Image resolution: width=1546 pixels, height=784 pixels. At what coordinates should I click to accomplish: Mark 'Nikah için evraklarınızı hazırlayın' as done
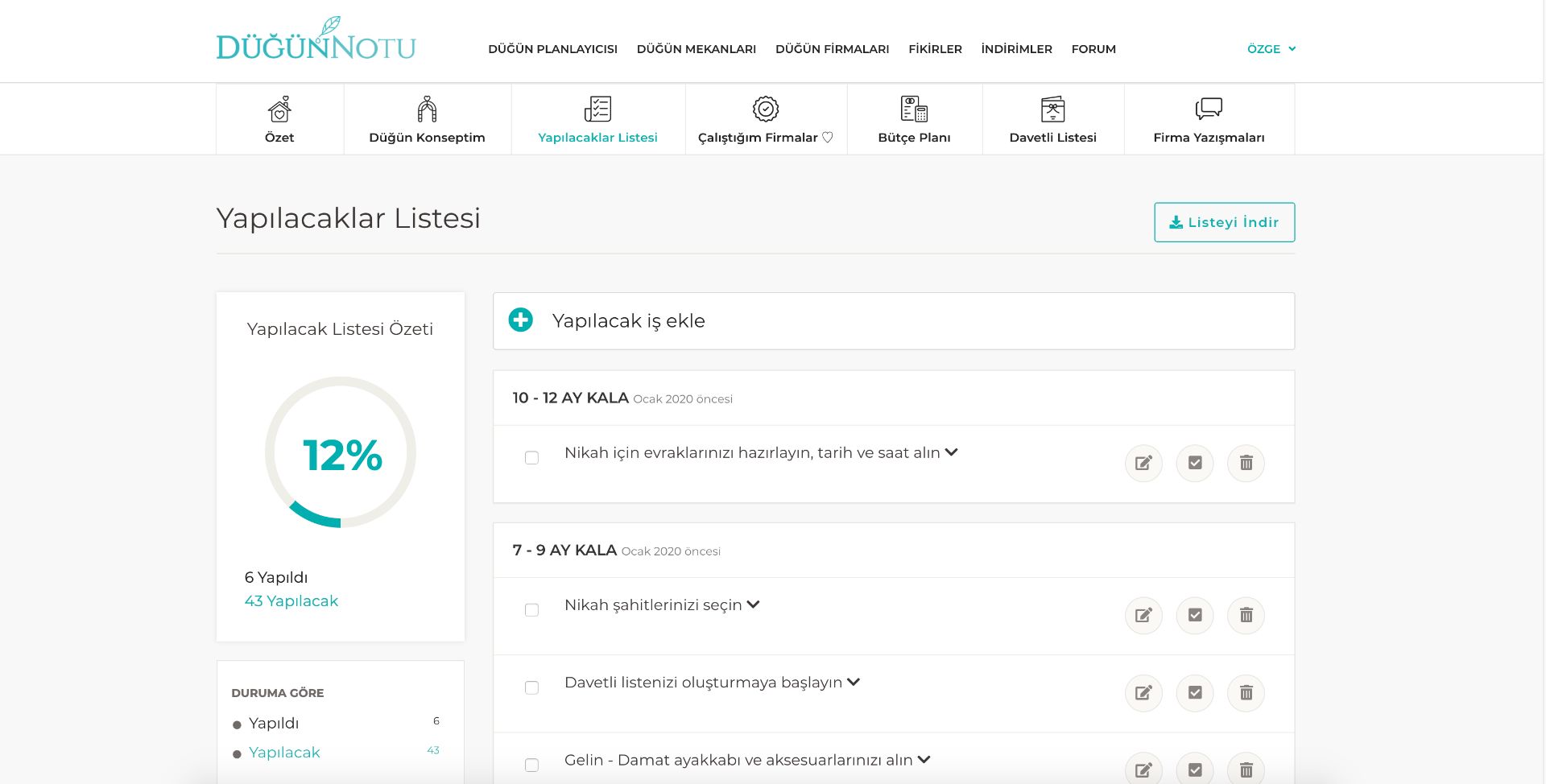pos(1195,464)
